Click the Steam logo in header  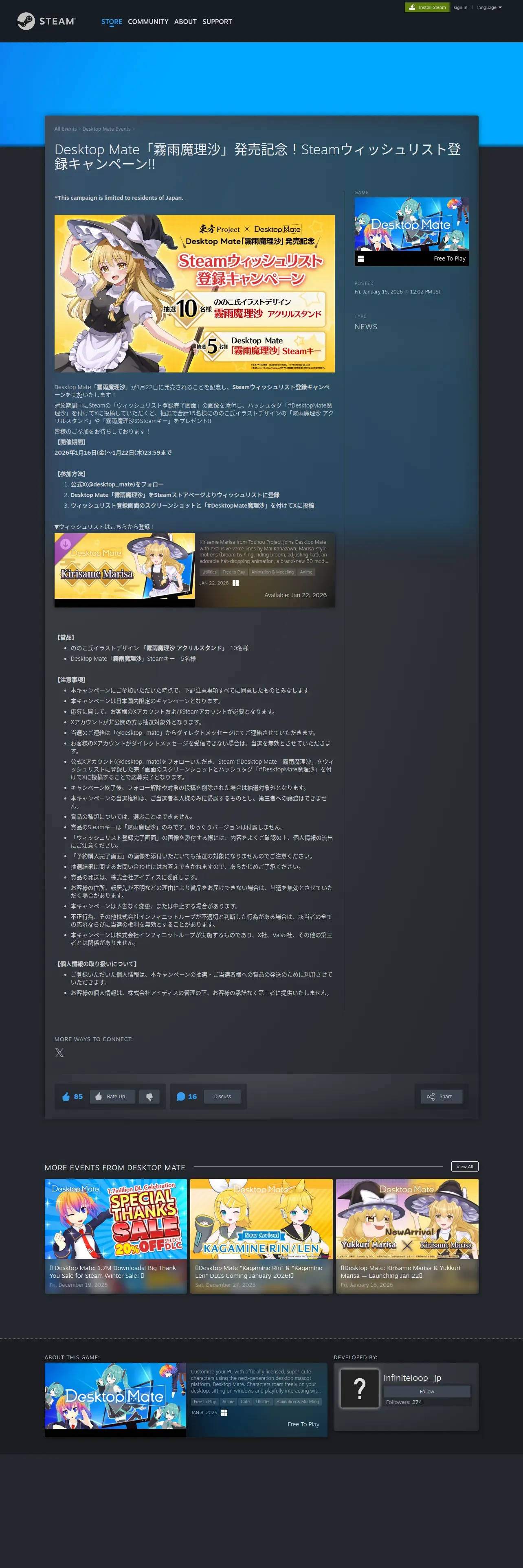(46, 21)
